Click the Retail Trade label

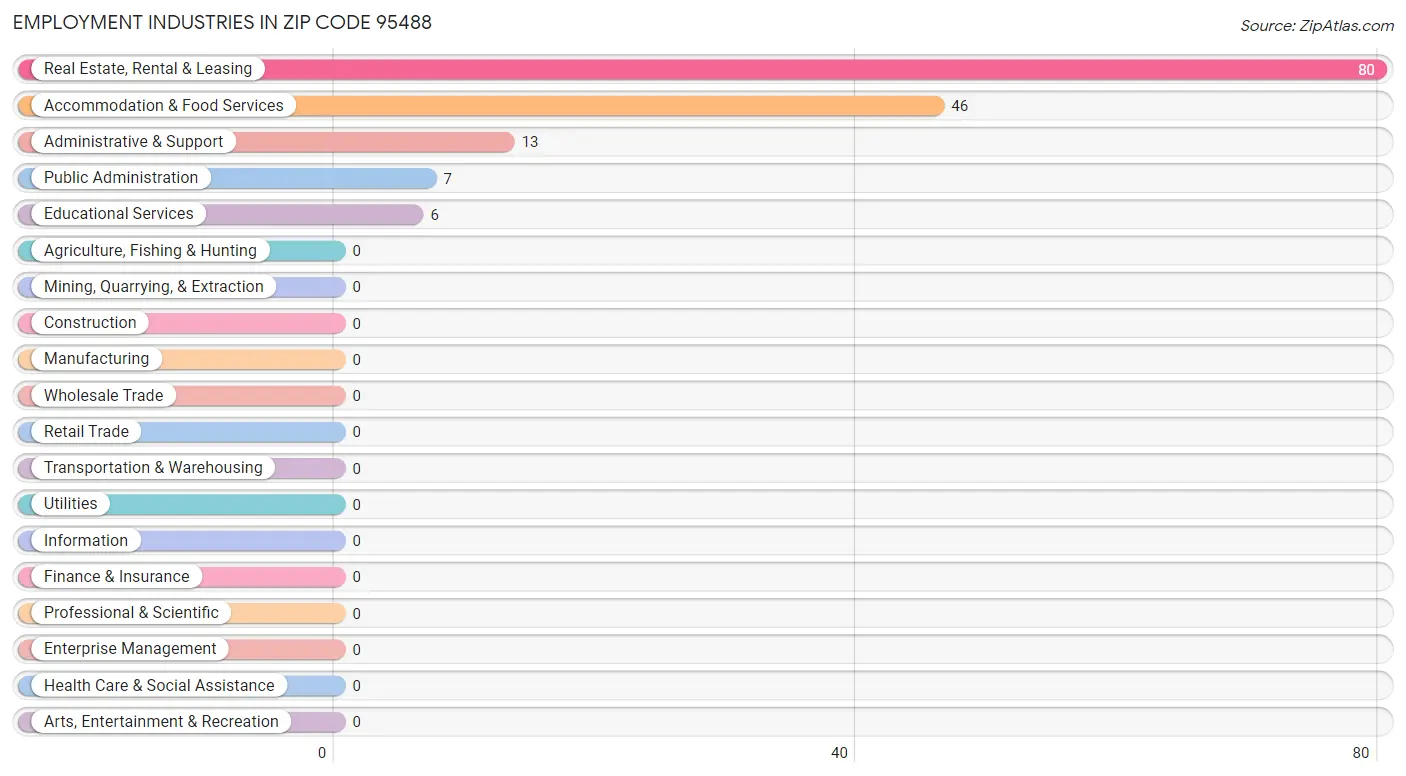click(86, 431)
